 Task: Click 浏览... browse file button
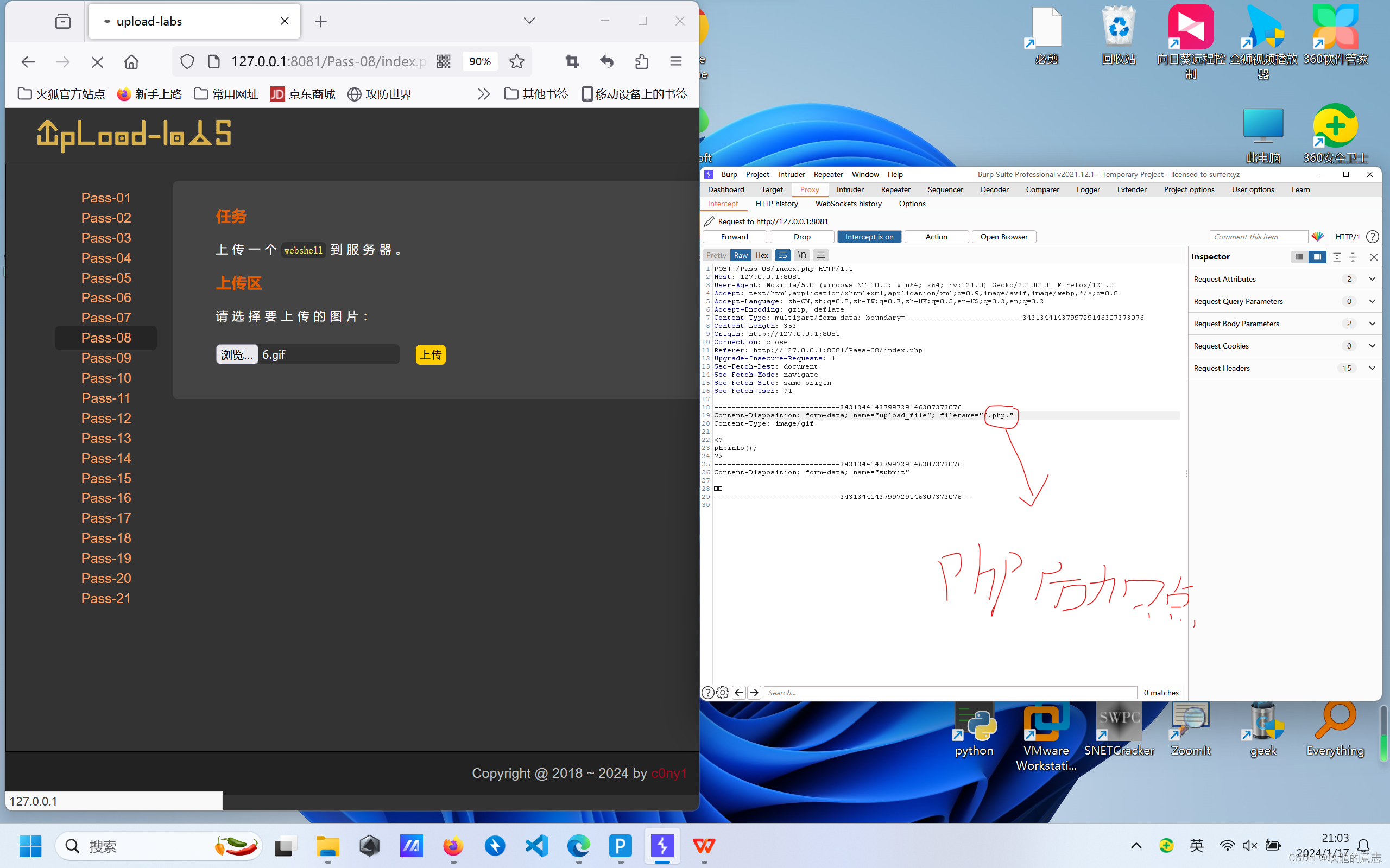[x=237, y=355]
